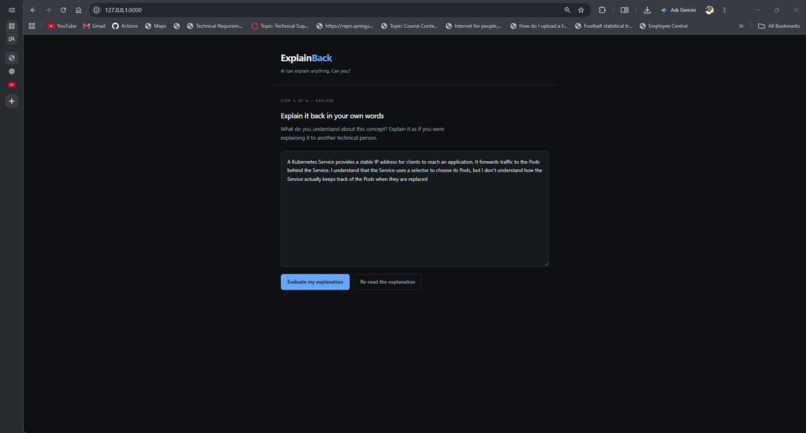Select the grey round tab in sidebar
Viewport: 806px width, 433px height.
pyautogui.click(x=11, y=71)
